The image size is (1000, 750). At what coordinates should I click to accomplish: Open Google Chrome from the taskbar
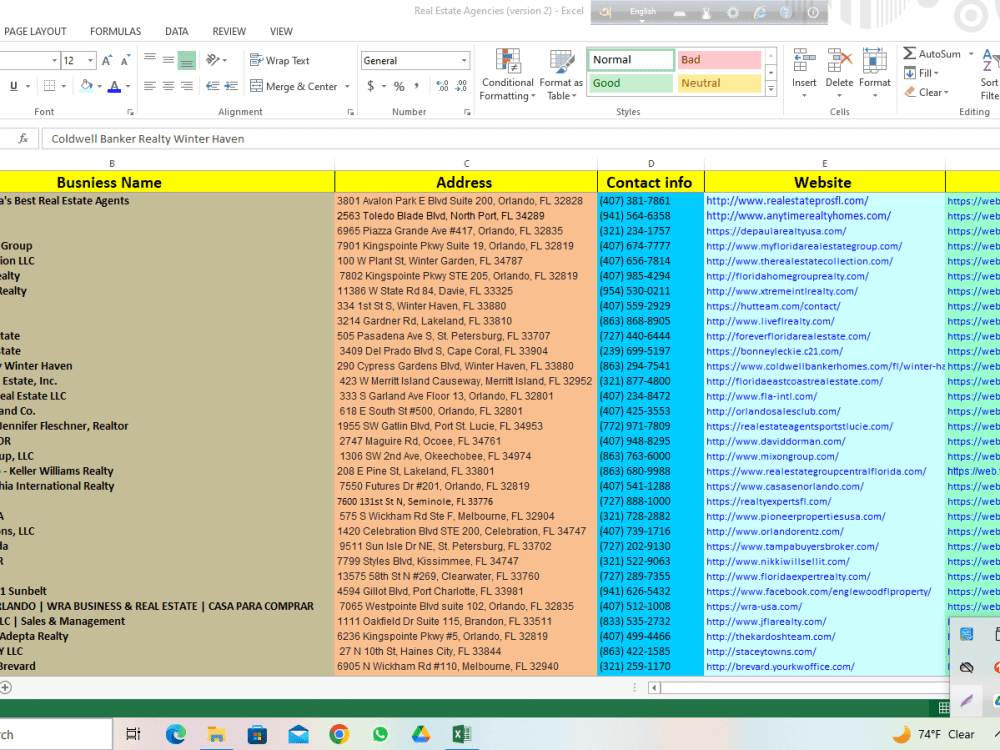click(x=339, y=734)
